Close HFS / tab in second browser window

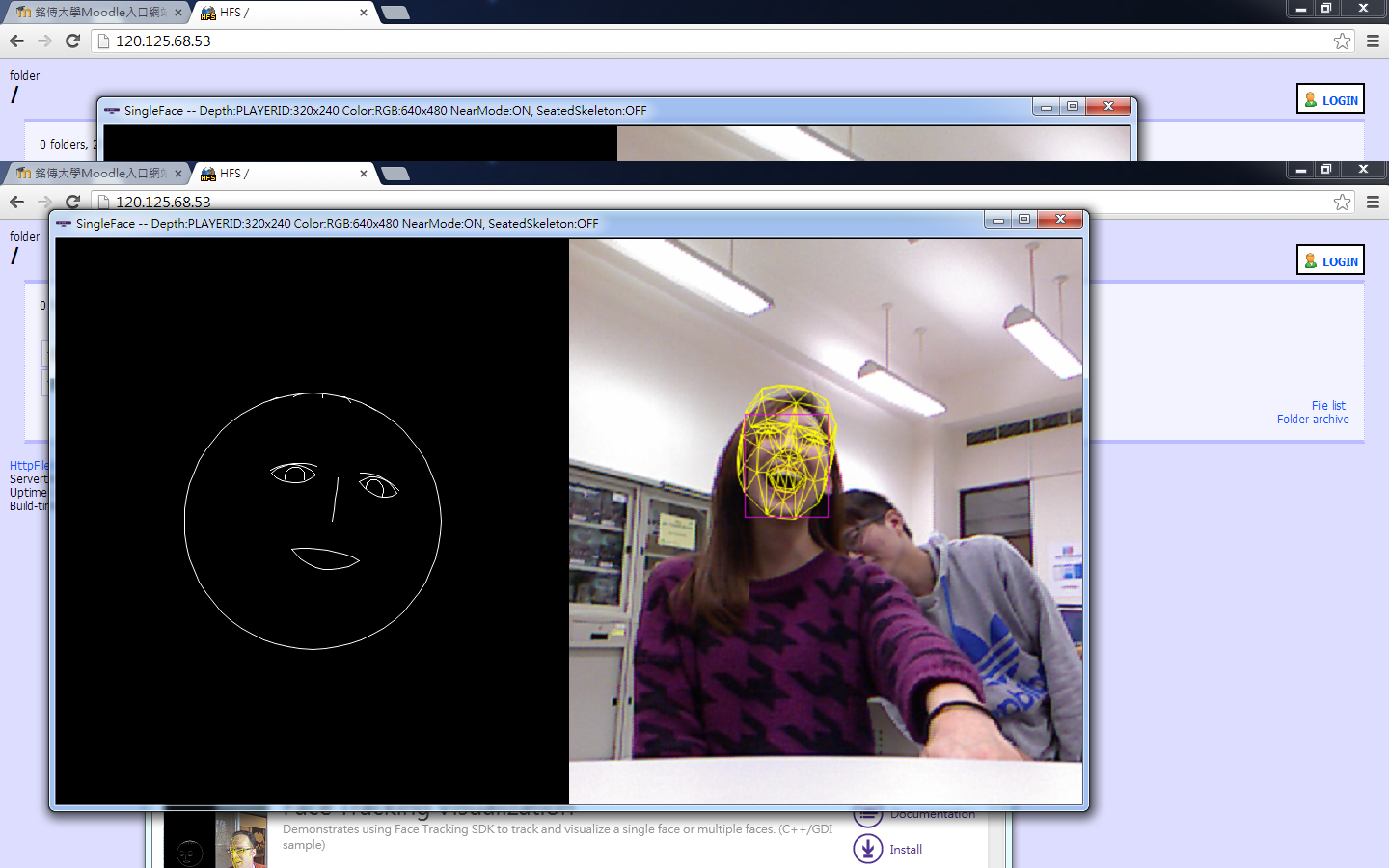coord(363,174)
